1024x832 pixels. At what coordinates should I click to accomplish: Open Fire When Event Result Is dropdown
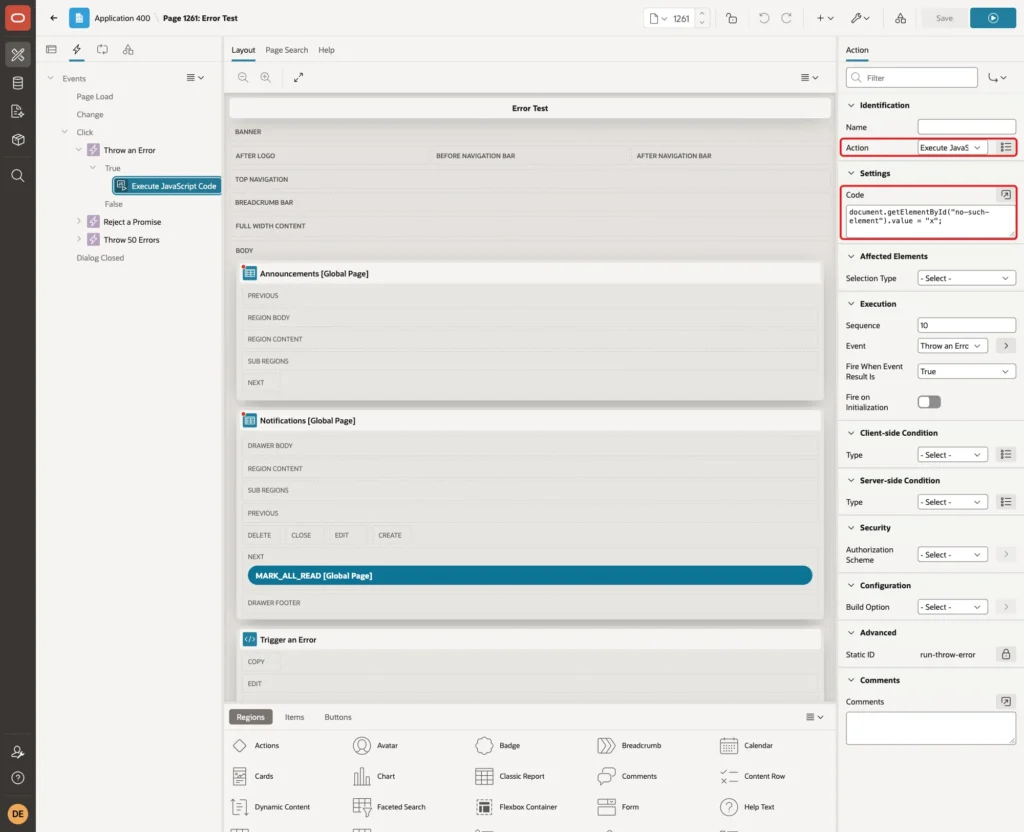click(x=966, y=372)
